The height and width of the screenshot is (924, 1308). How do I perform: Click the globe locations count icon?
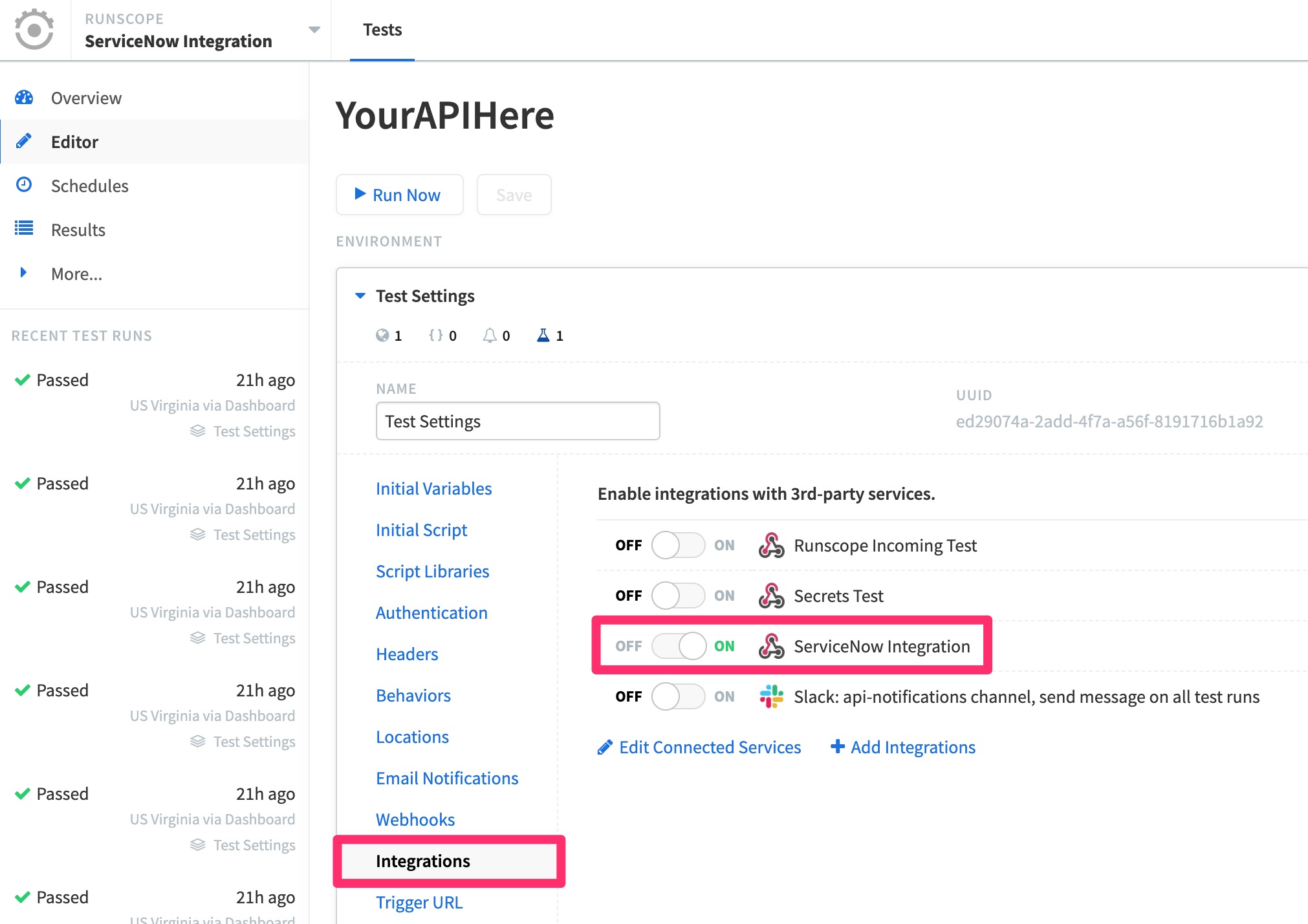[x=382, y=335]
